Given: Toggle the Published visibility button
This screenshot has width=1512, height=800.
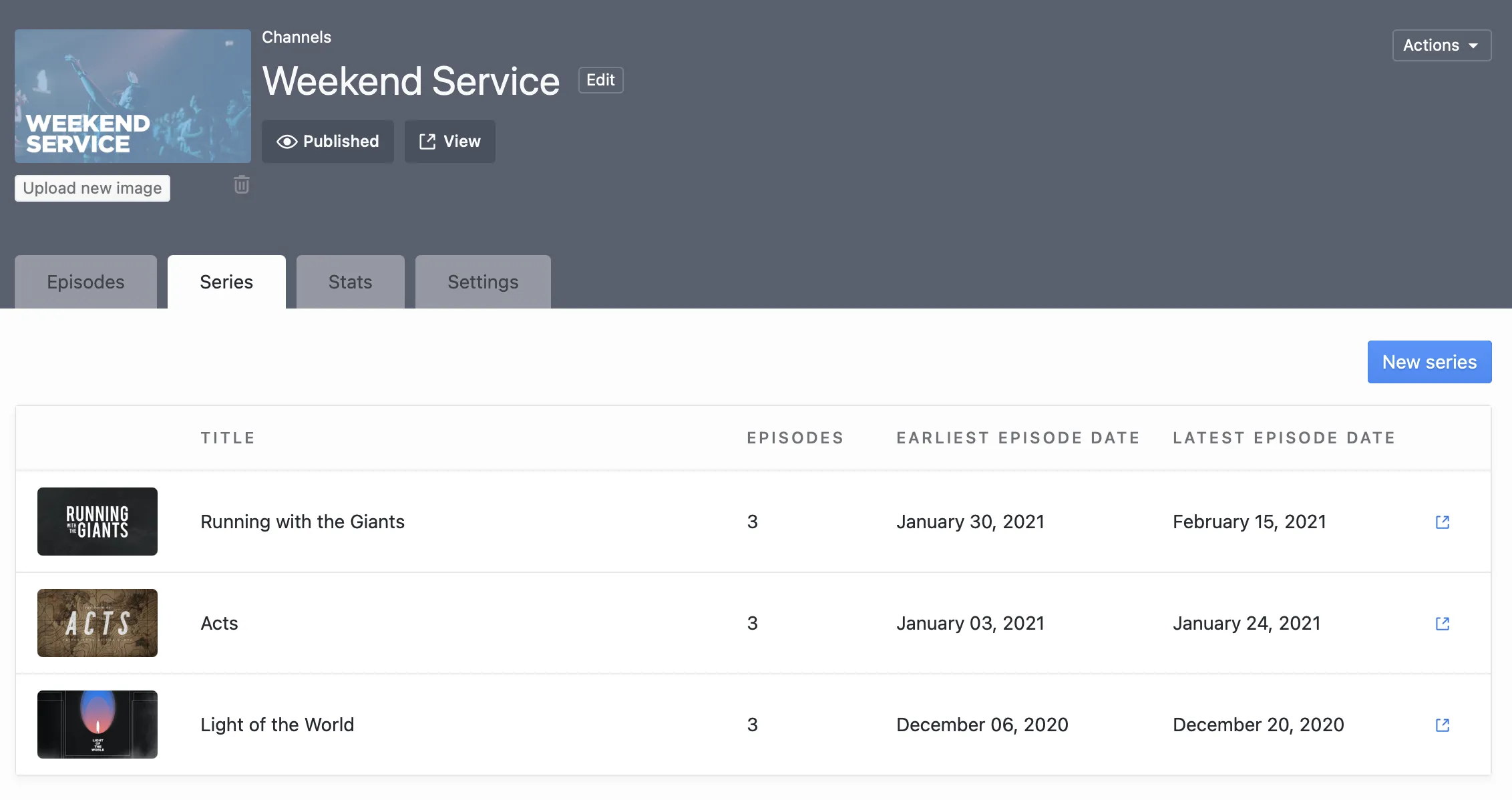Looking at the screenshot, I should 327,142.
